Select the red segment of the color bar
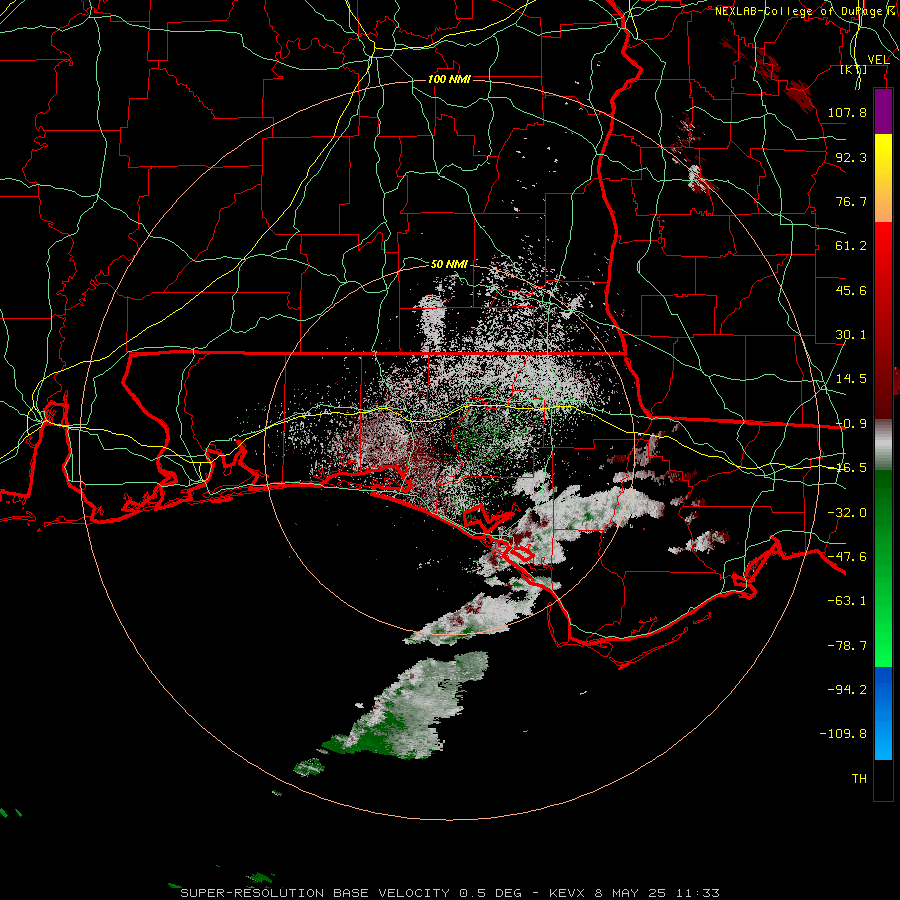 point(883,320)
